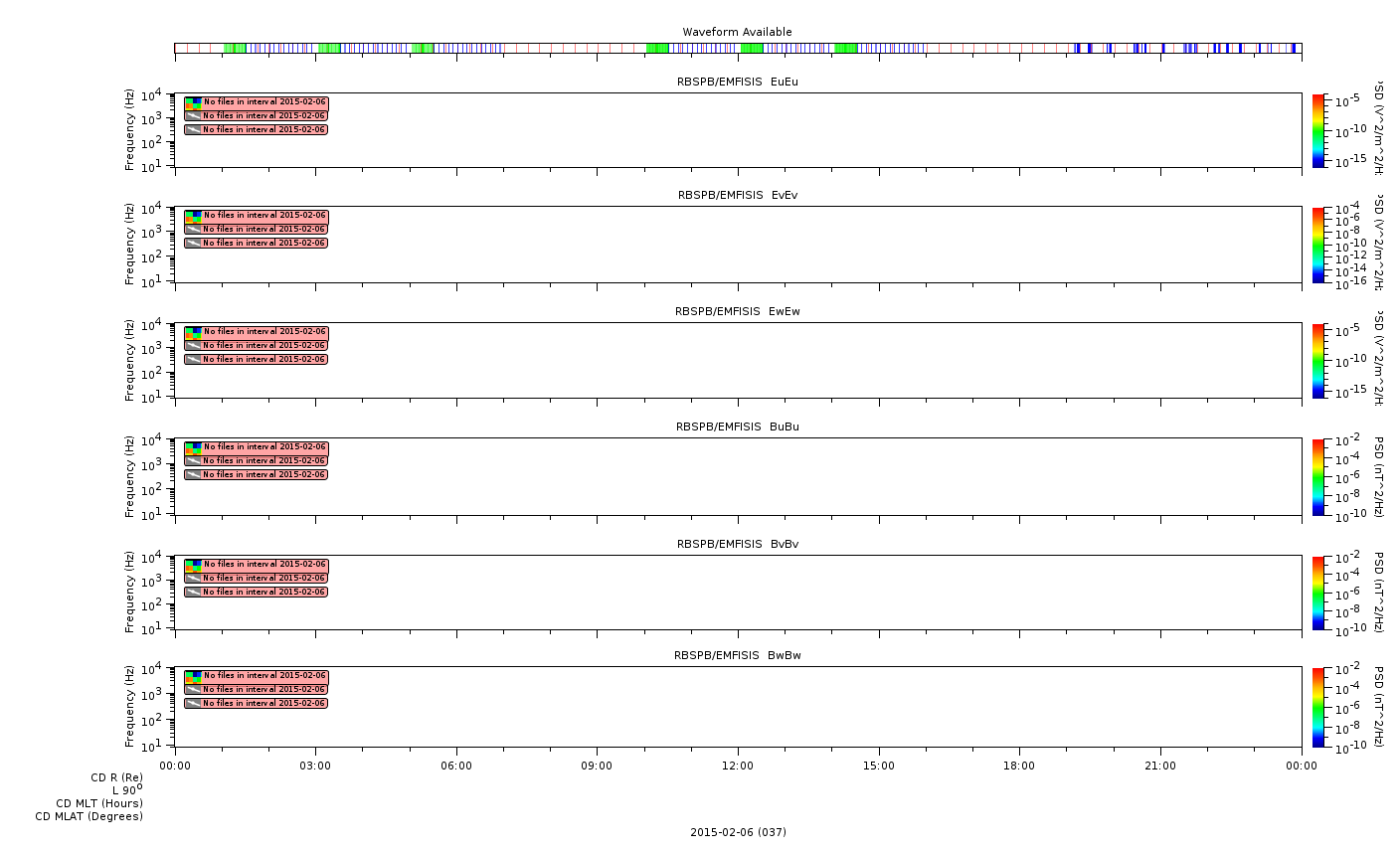Click the date label 2015-02-06 (037)
The width and height of the screenshot is (1400, 854).
click(x=738, y=832)
